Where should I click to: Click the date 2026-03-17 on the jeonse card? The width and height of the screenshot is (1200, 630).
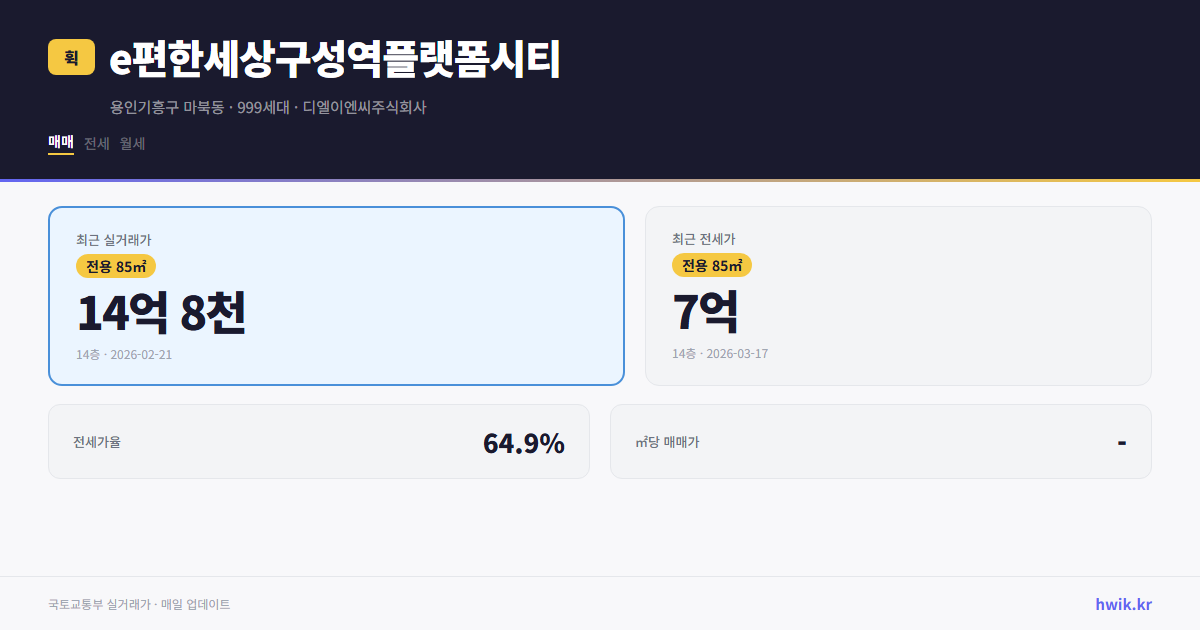[740, 353]
